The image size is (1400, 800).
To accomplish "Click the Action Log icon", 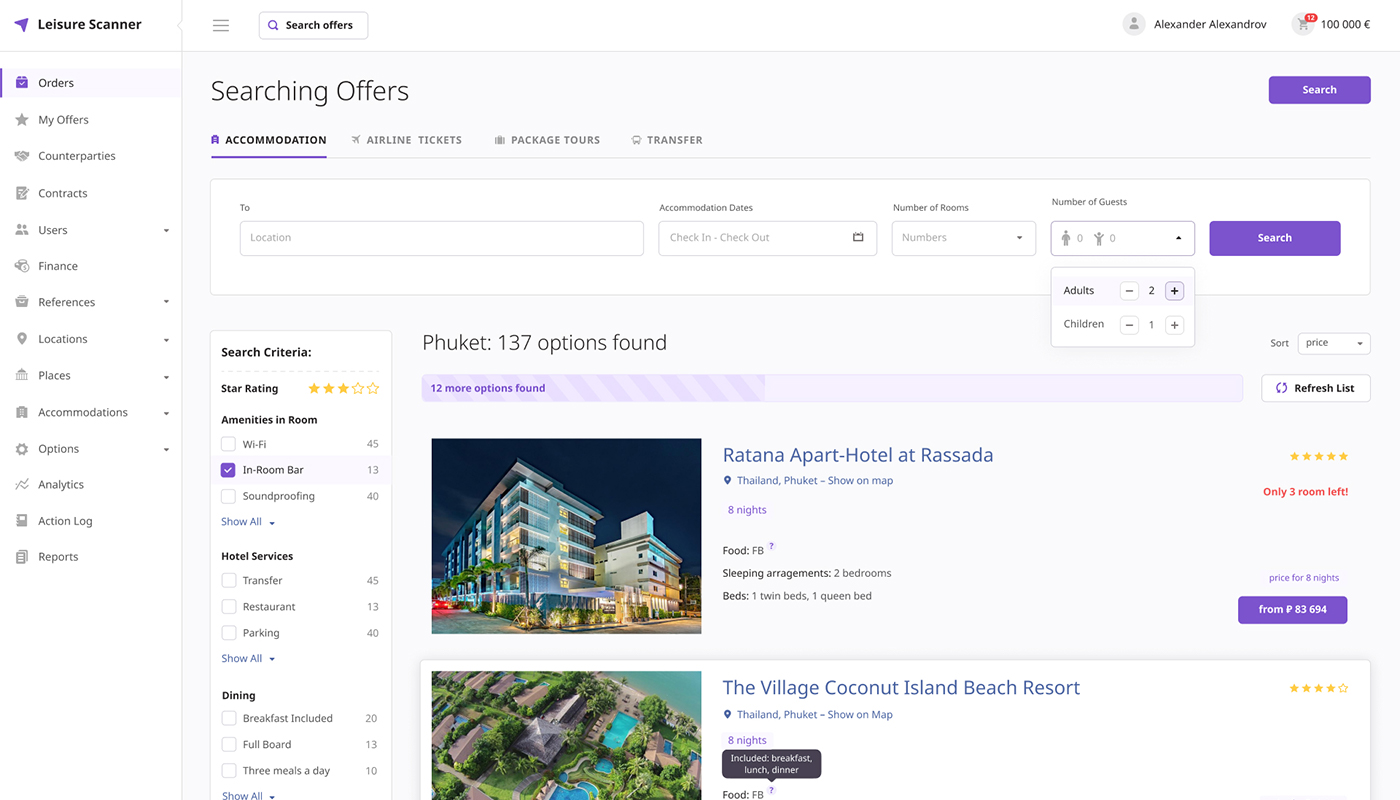I will point(22,521).
